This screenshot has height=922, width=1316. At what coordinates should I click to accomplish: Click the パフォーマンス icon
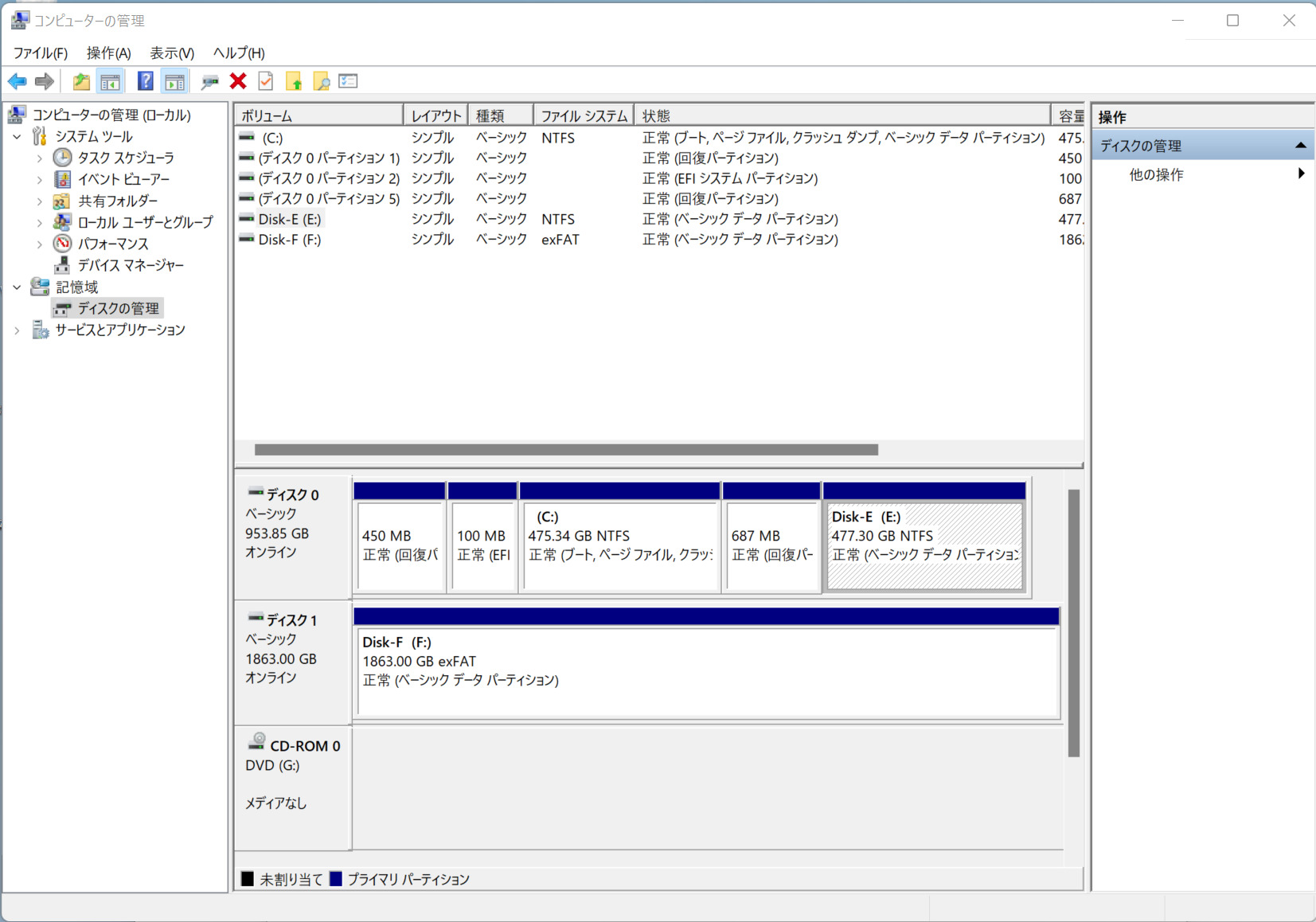(x=62, y=244)
